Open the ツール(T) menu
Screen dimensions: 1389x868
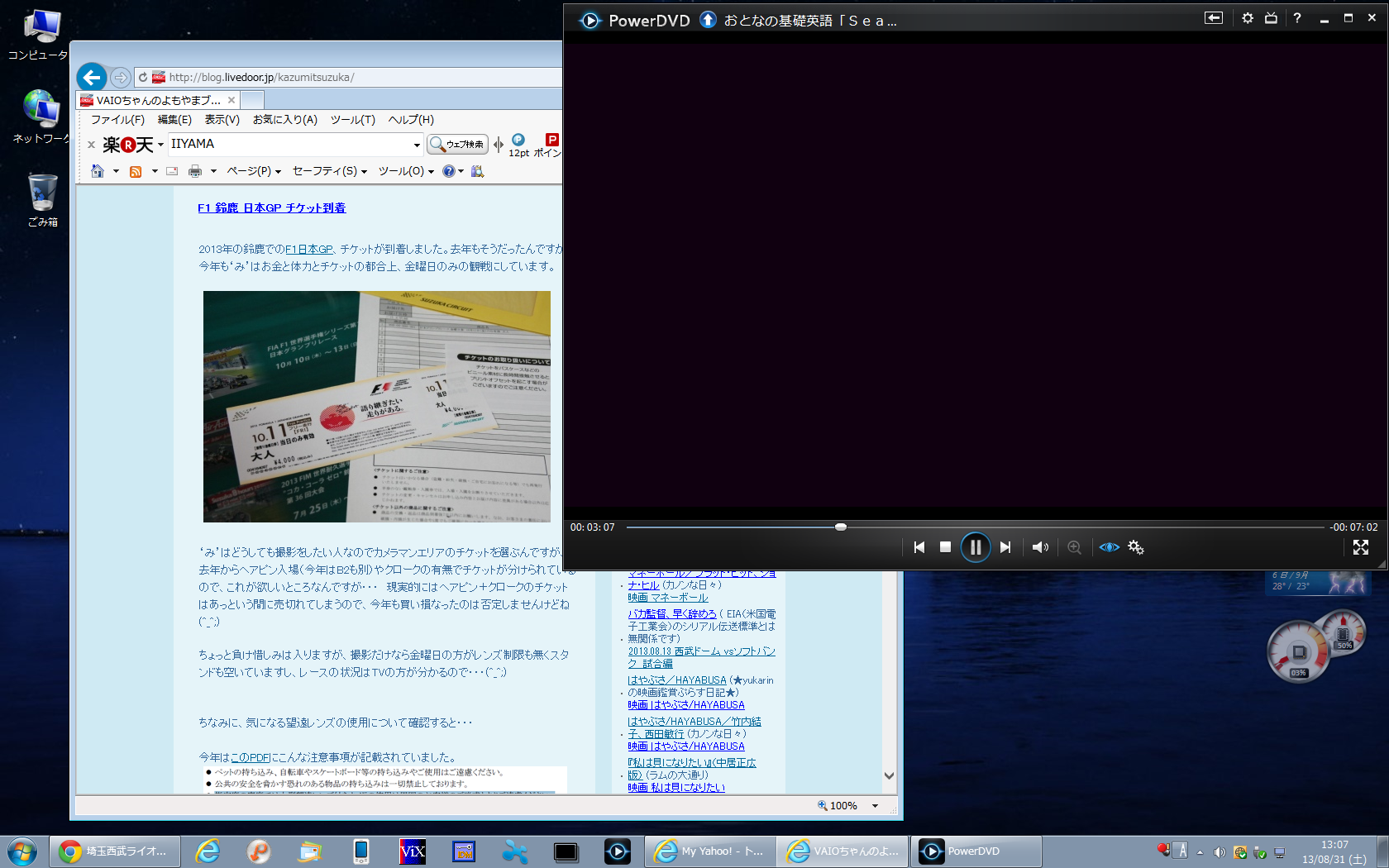353,120
